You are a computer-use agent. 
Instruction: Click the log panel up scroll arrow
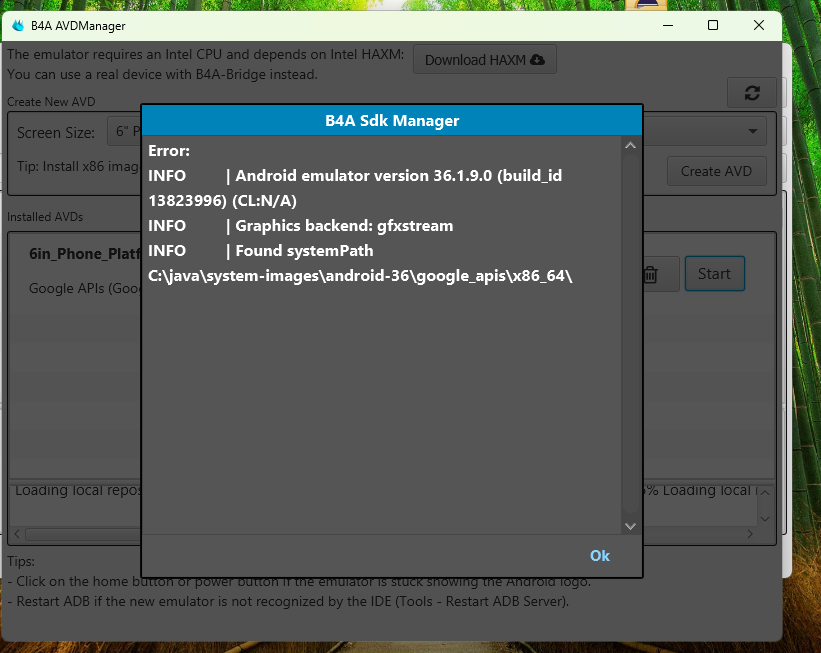764,492
